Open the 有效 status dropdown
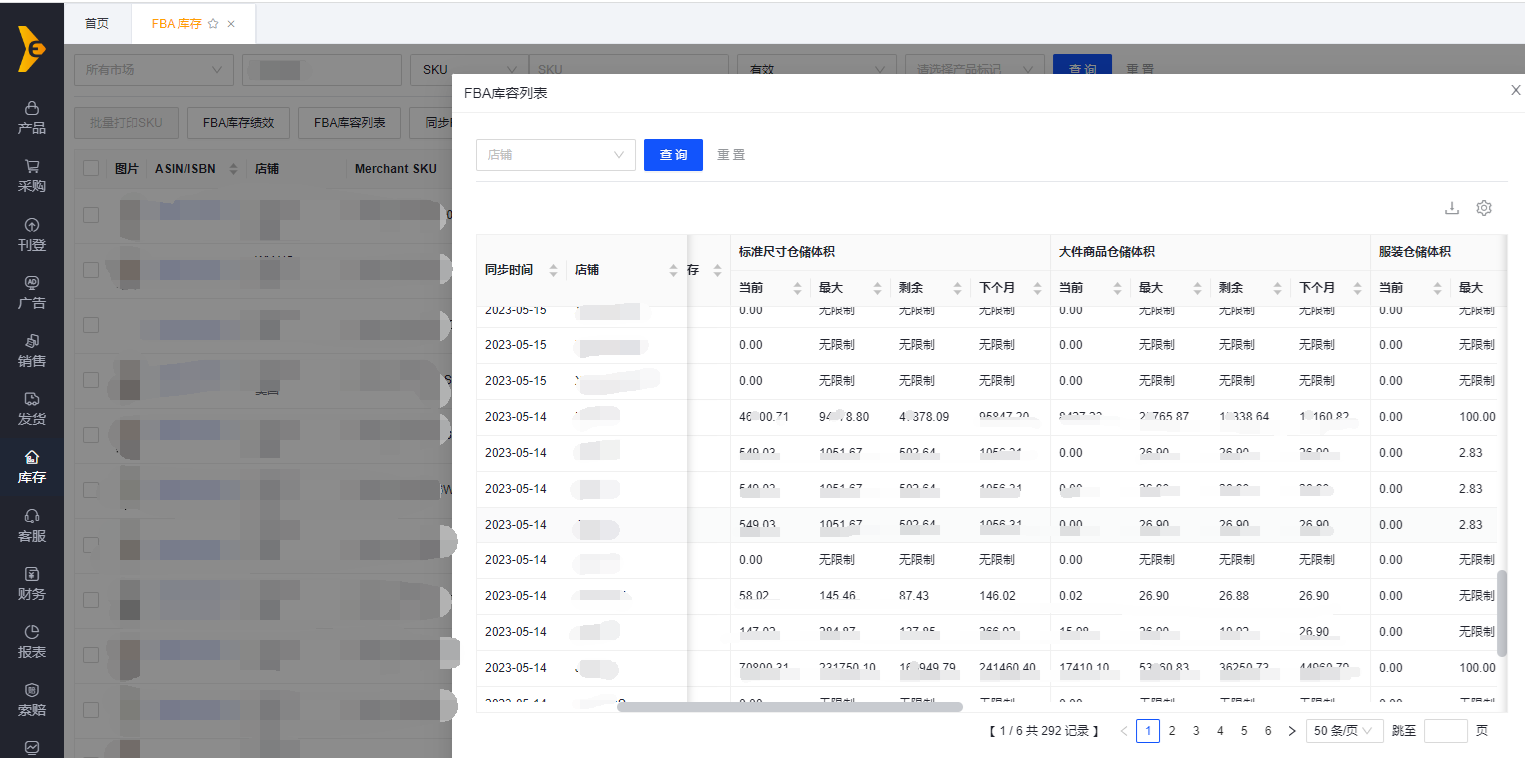 click(x=816, y=70)
